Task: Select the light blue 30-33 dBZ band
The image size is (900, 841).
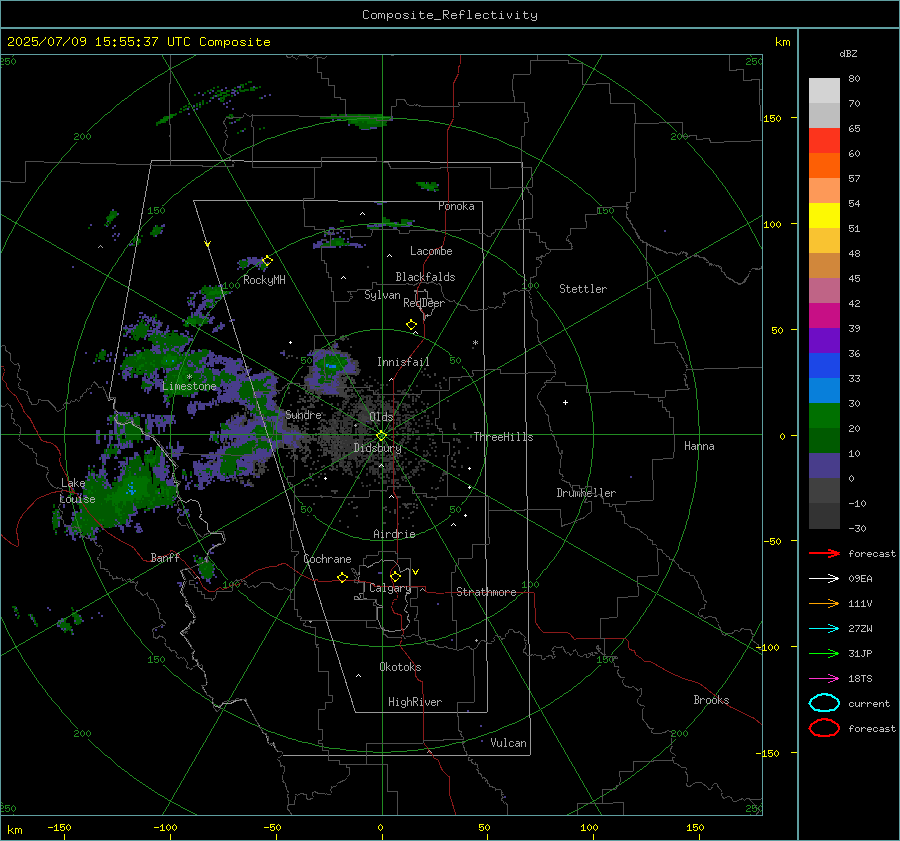Action: pyautogui.click(x=824, y=391)
